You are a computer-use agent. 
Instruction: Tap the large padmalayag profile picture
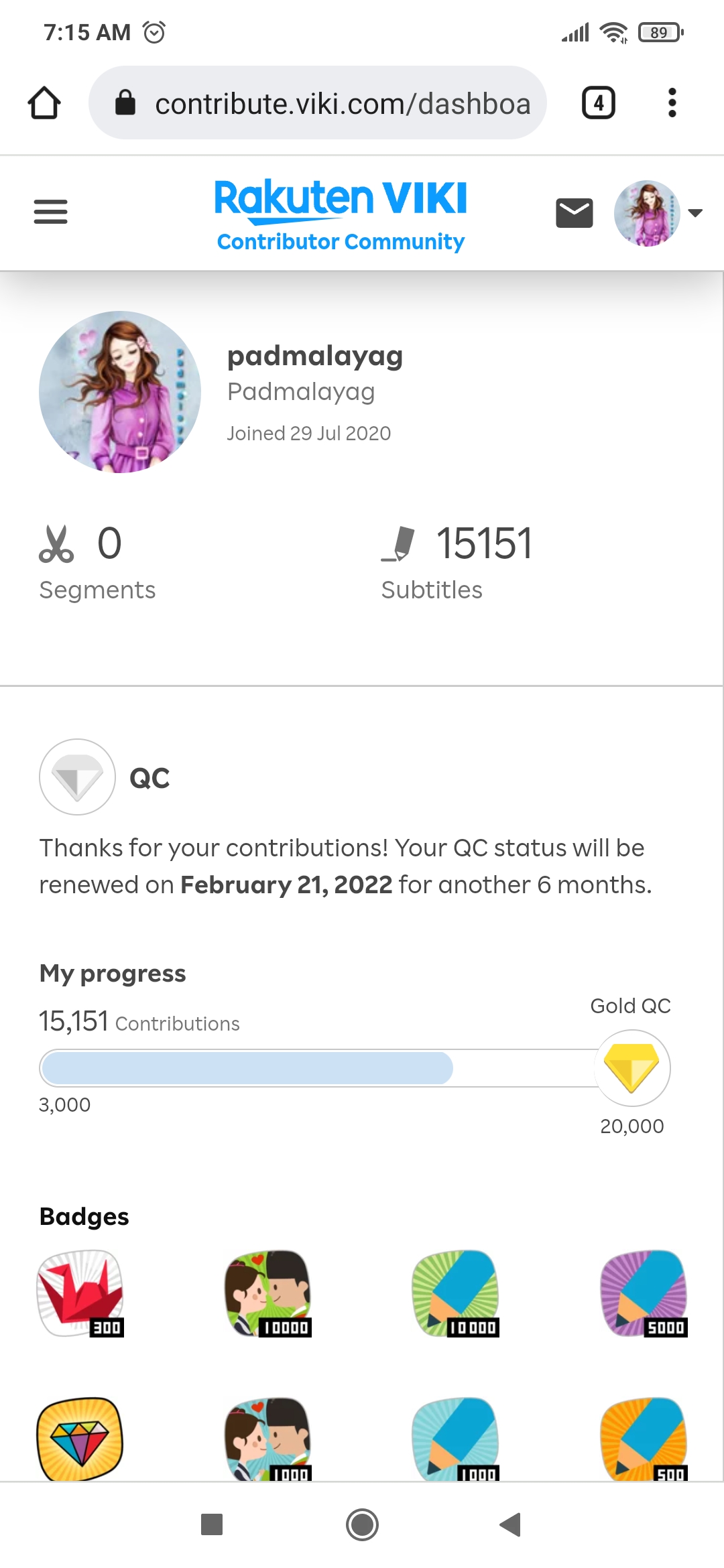click(120, 392)
